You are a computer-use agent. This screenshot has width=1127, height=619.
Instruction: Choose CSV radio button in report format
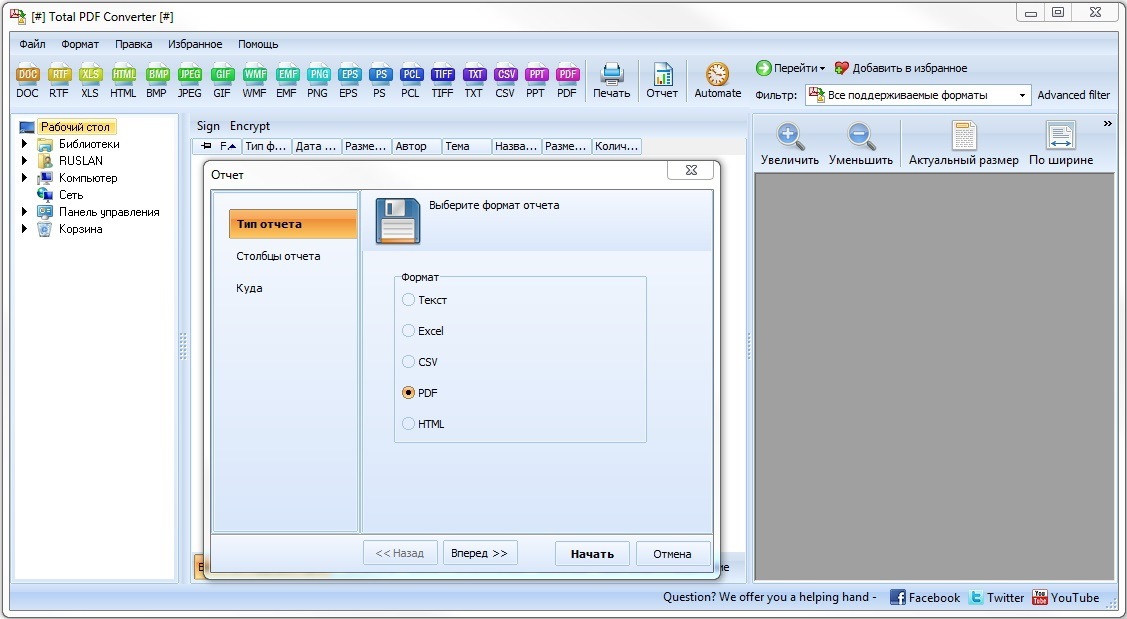tap(420, 362)
